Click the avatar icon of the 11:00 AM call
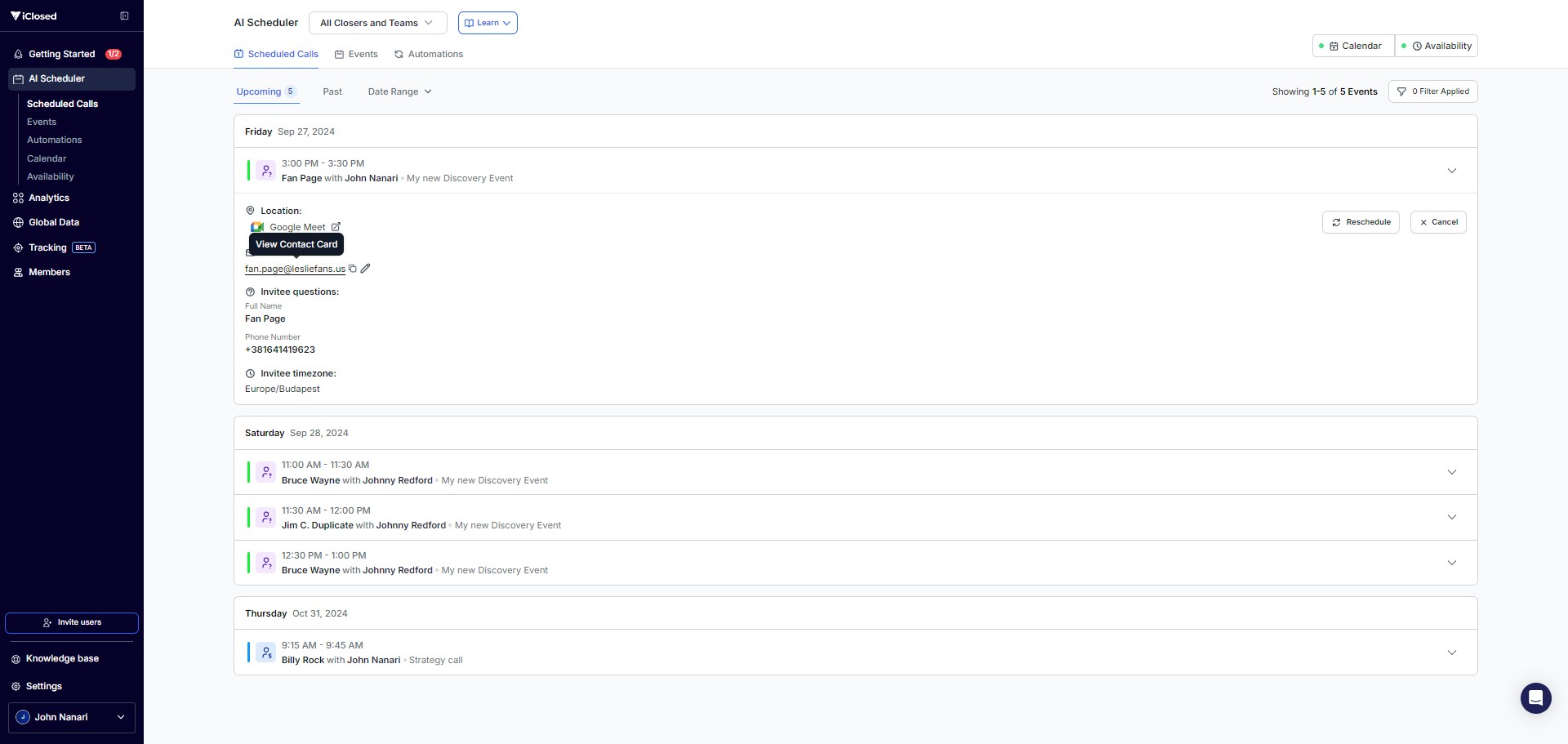Screen dimensions: 1568x744 [266, 472]
